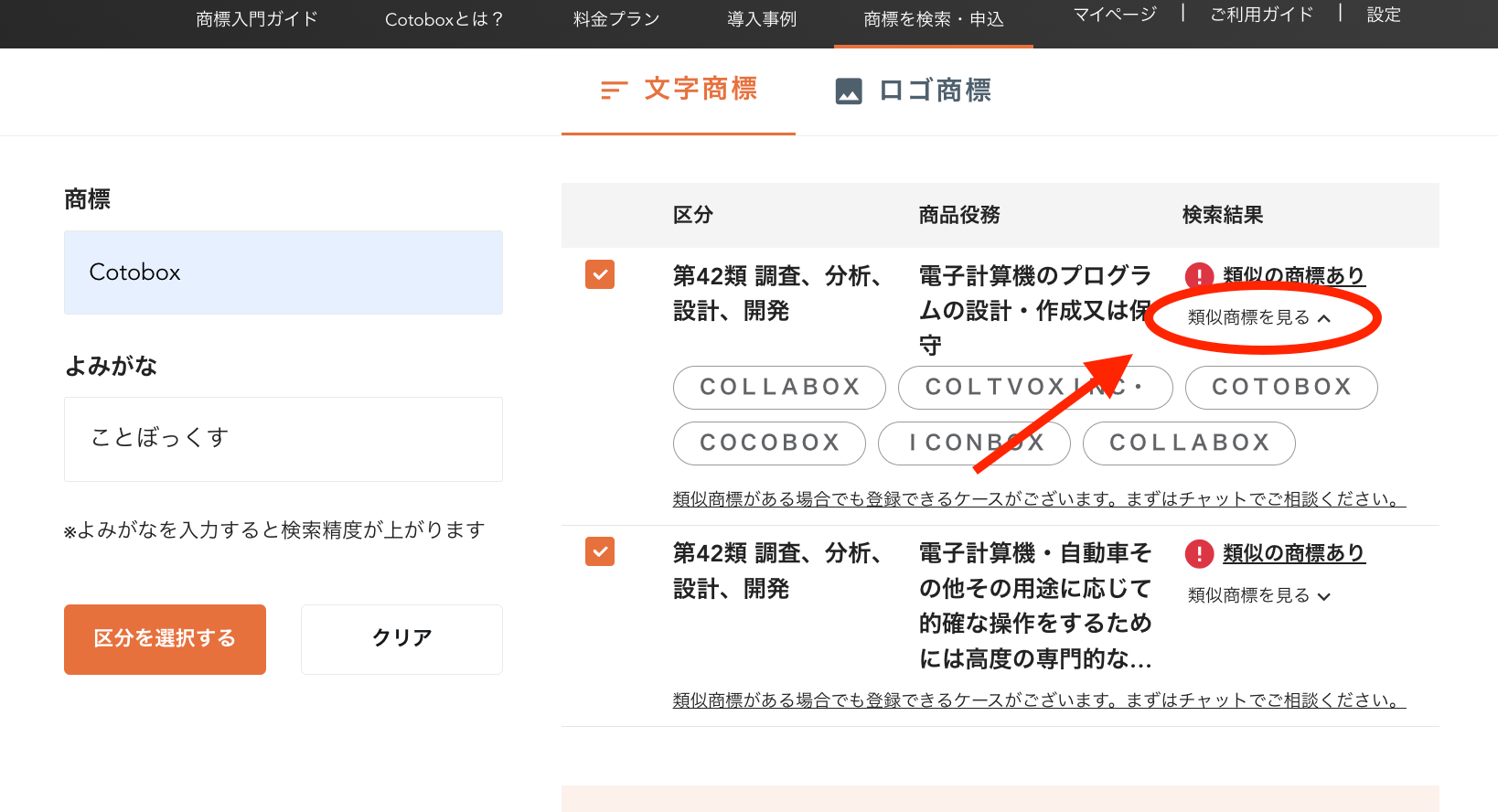Open 商標入門ガイド menu item
The height and width of the screenshot is (812, 1498).
257,19
